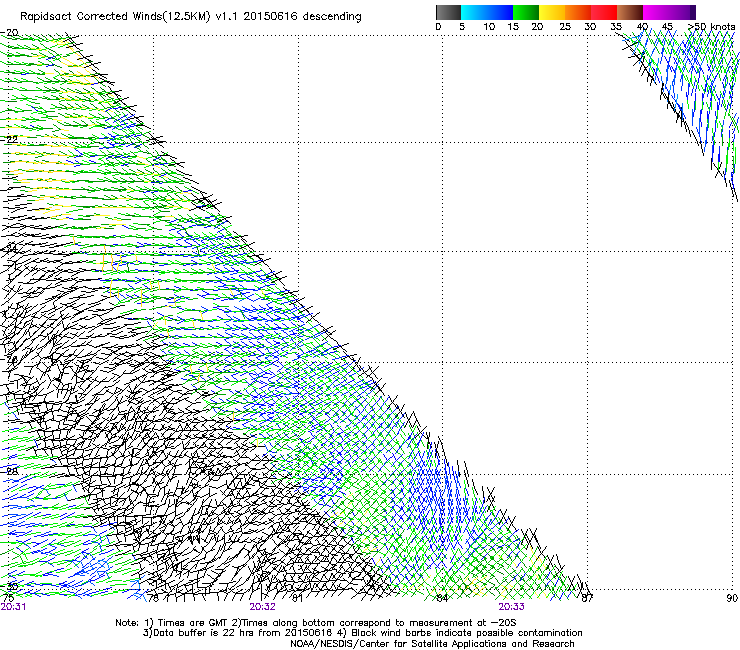
Task: Click the longitude label '78' on bottom axis
Action: tap(153, 598)
